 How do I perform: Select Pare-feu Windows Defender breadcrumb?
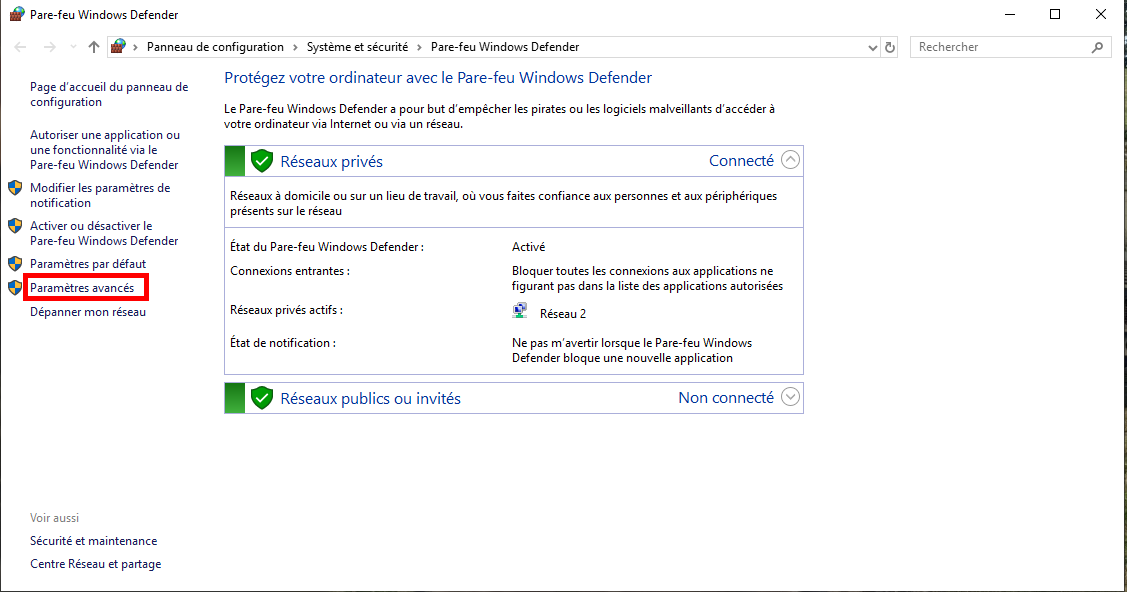click(505, 47)
